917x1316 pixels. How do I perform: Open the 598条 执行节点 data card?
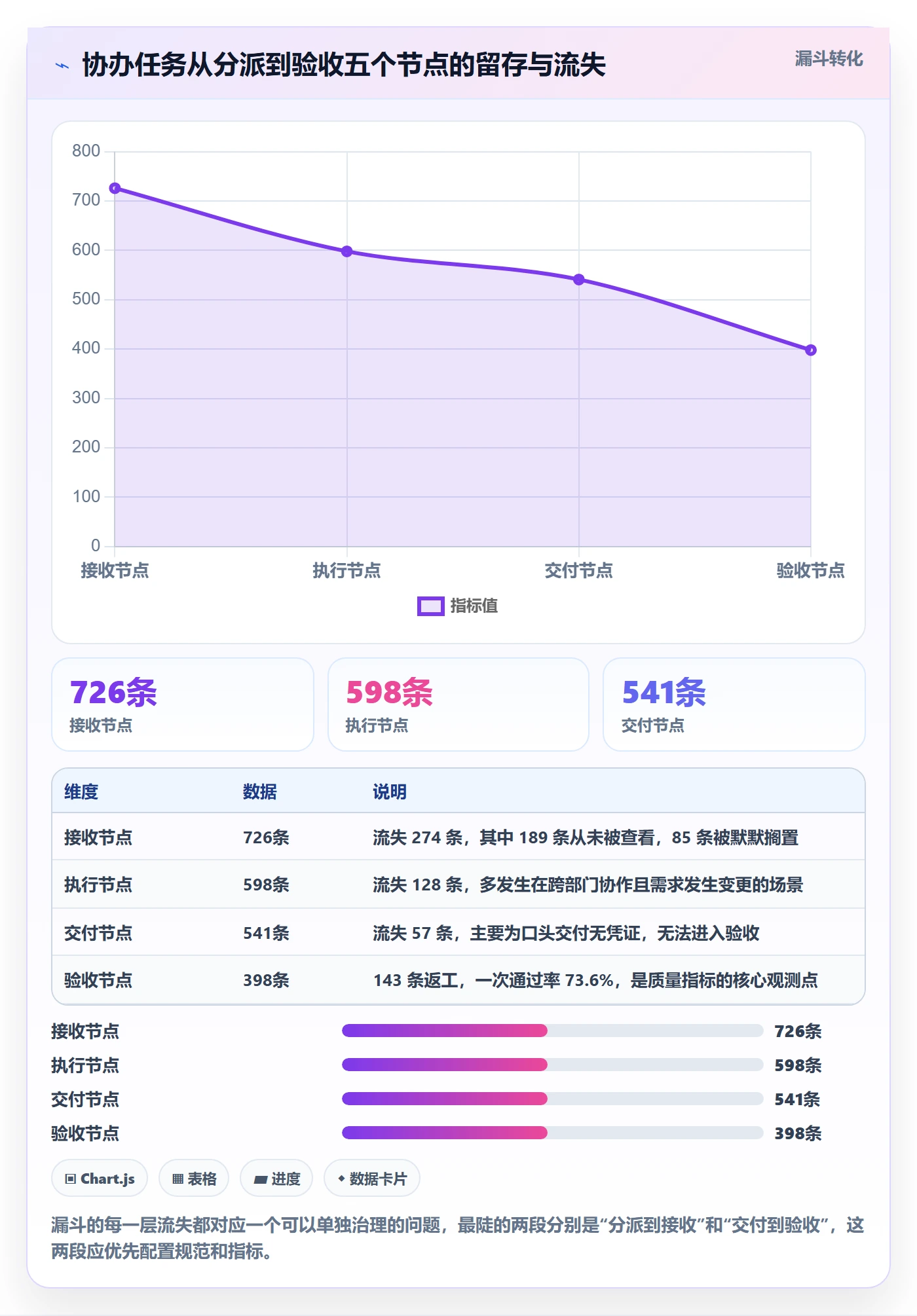[x=458, y=704]
